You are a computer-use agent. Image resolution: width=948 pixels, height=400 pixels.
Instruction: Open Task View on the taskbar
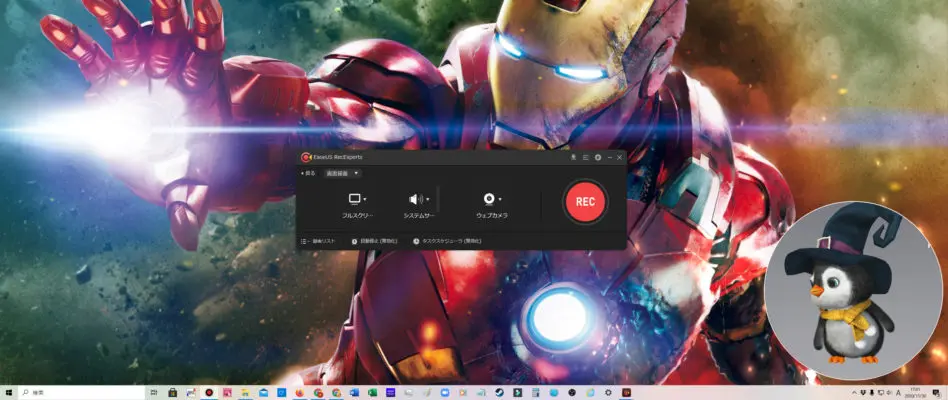point(154,393)
